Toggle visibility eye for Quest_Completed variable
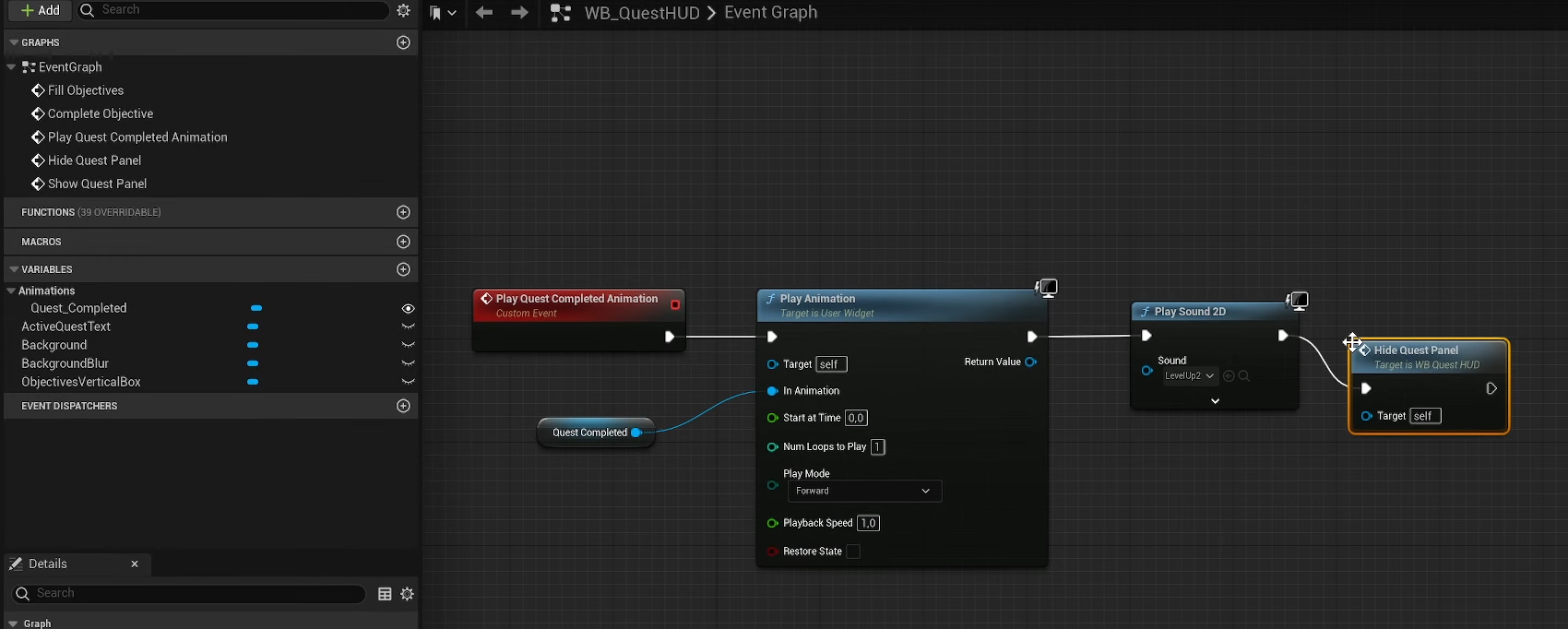 pyautogui.click(x=408, y=309)
